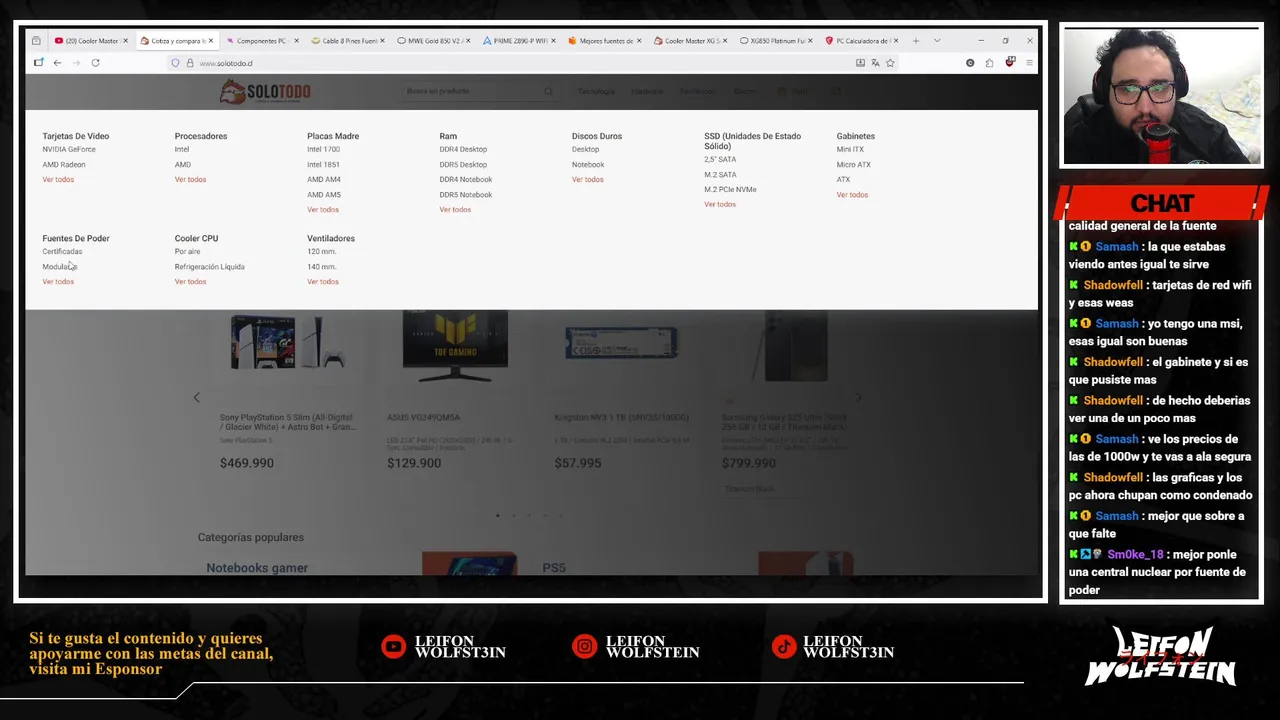Open Por aire CPU coolers
1280x720 pixels.
tap(187, 251)
